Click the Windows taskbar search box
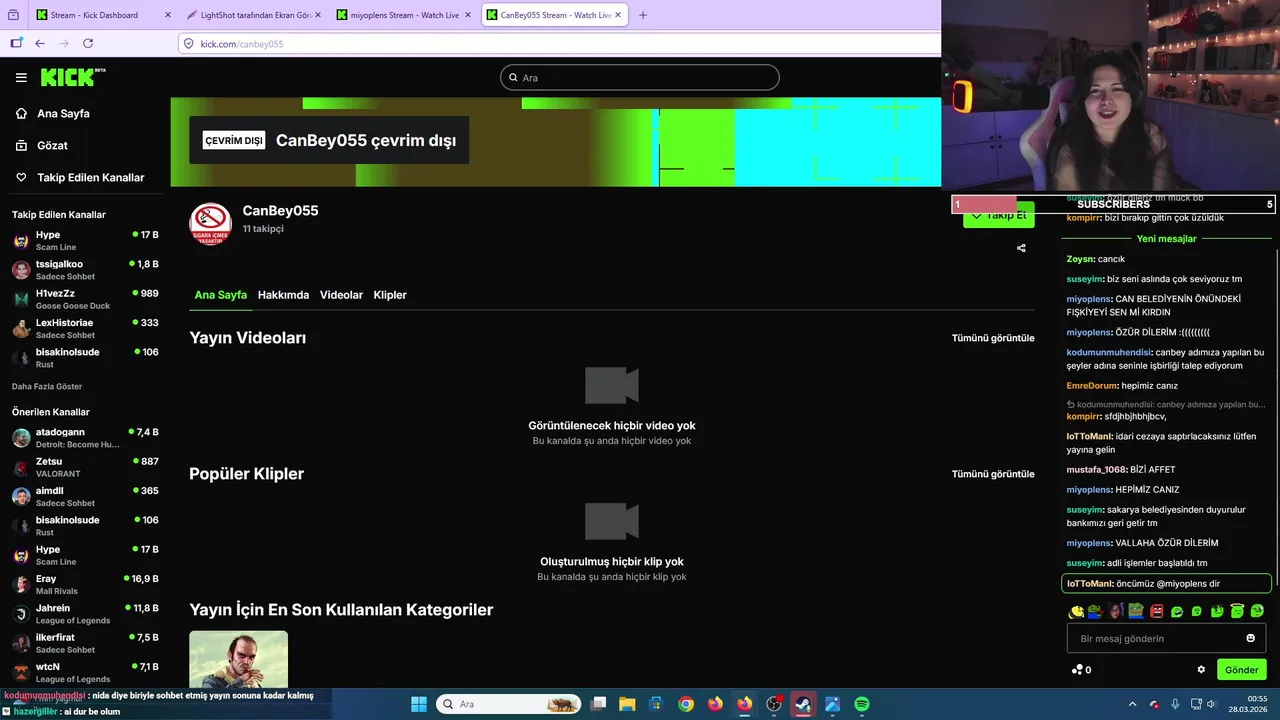This screenshot has height=720, width=1280. coord(508,704)
